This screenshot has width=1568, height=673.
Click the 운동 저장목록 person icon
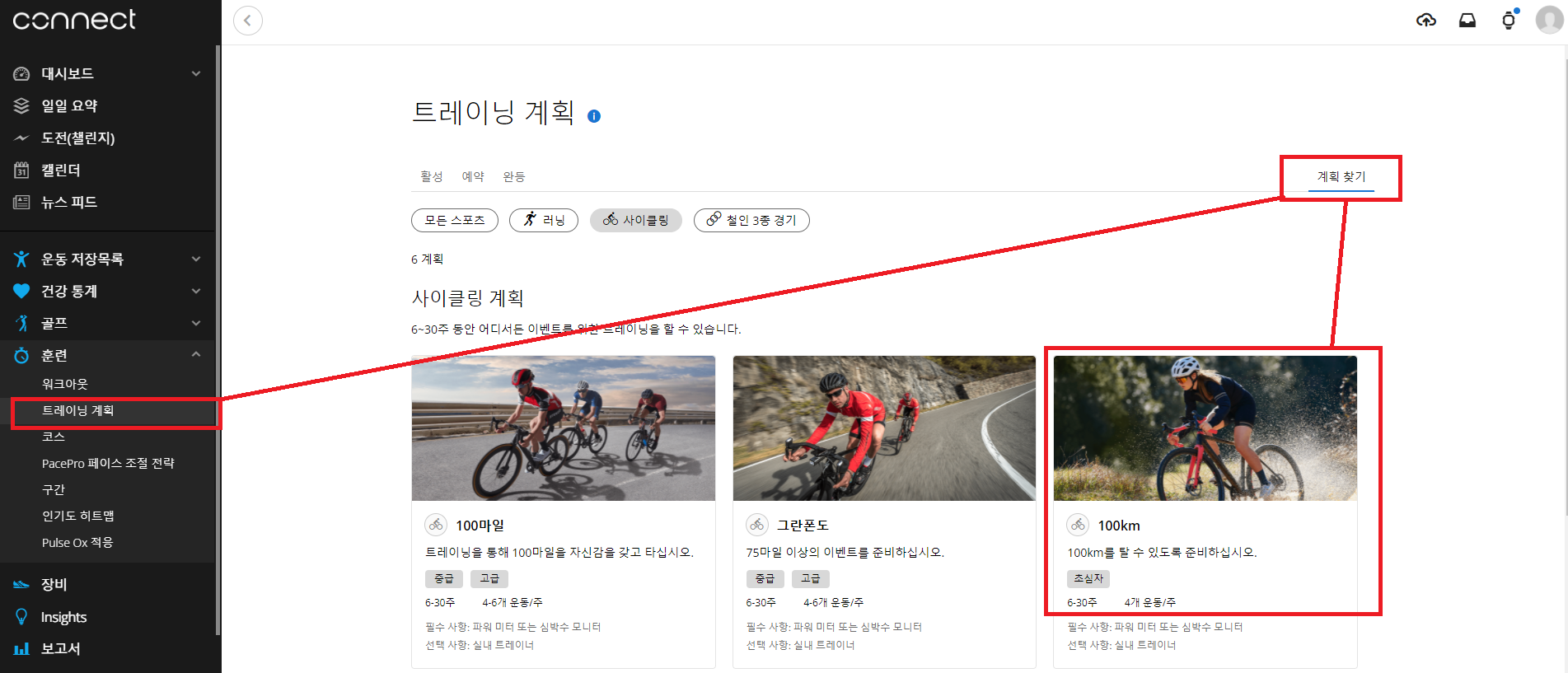21,259
